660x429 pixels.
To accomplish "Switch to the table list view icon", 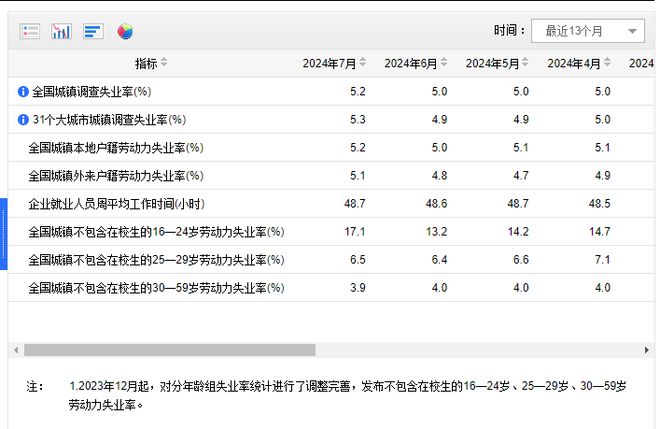I will coord(30,31).
